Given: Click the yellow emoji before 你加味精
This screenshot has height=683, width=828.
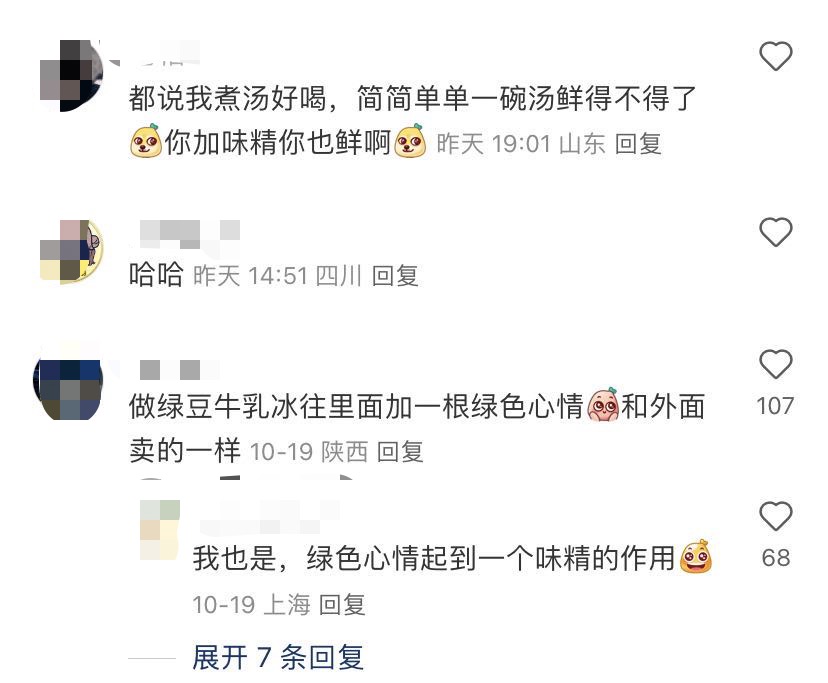Looking at the screenshot, I should pos(146,141).
